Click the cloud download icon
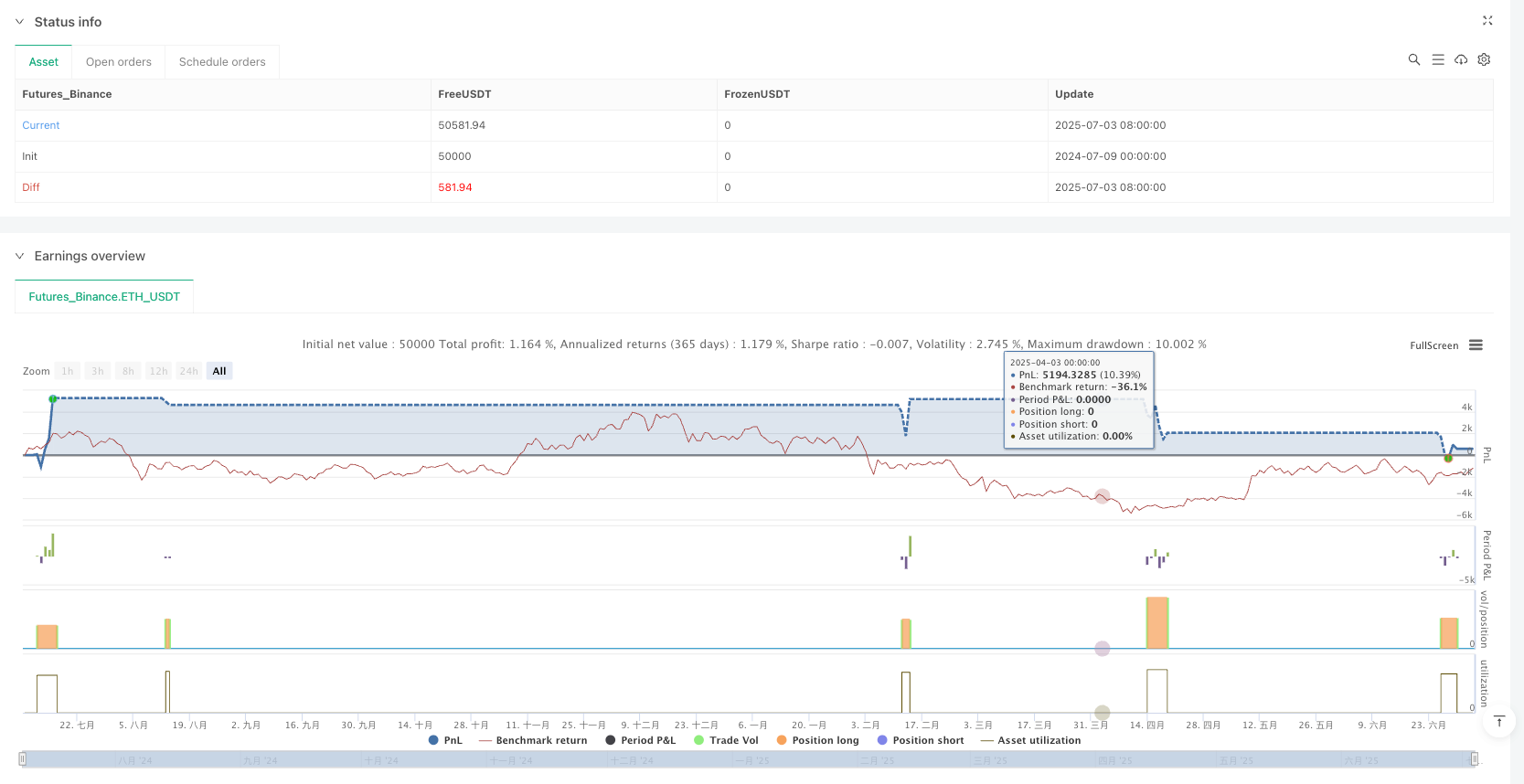Image resolution: width=1524 pixels, height=784 pixels. point(1461,59)
